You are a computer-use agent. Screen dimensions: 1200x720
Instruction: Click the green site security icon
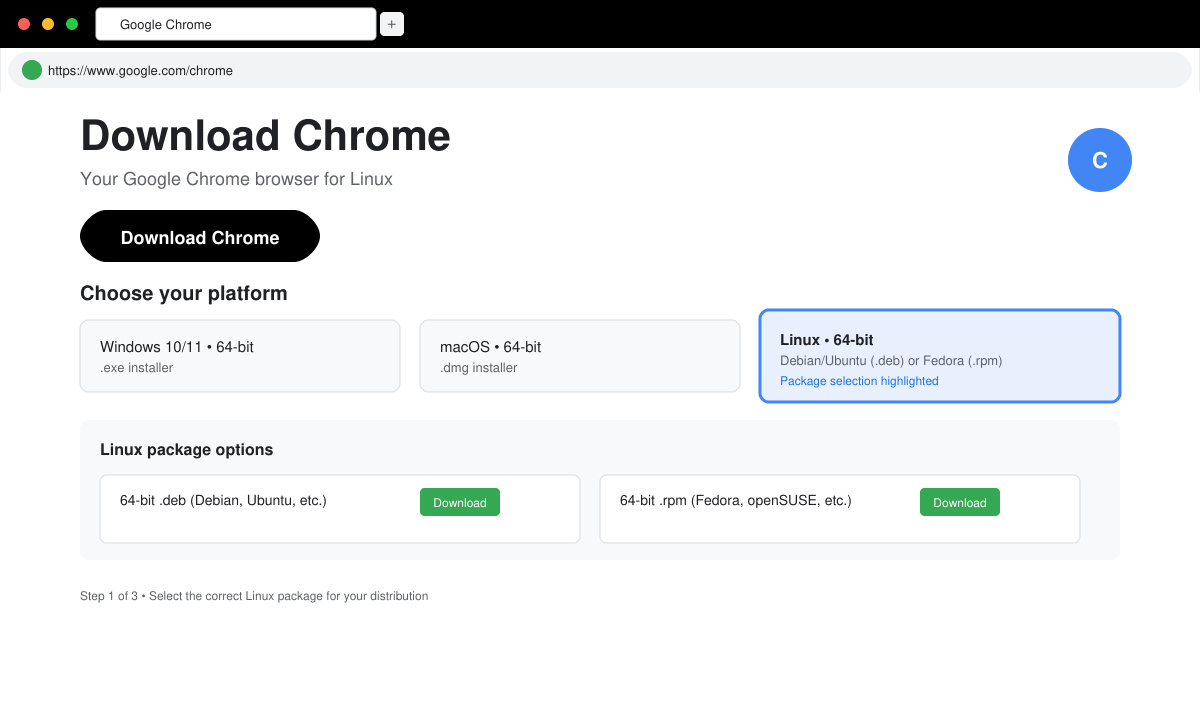[x=32, y=70]
